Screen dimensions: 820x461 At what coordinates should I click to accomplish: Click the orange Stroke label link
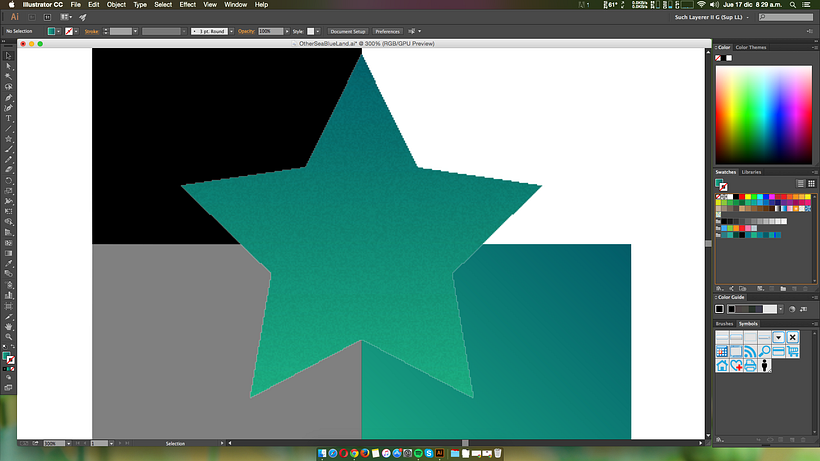92,31
